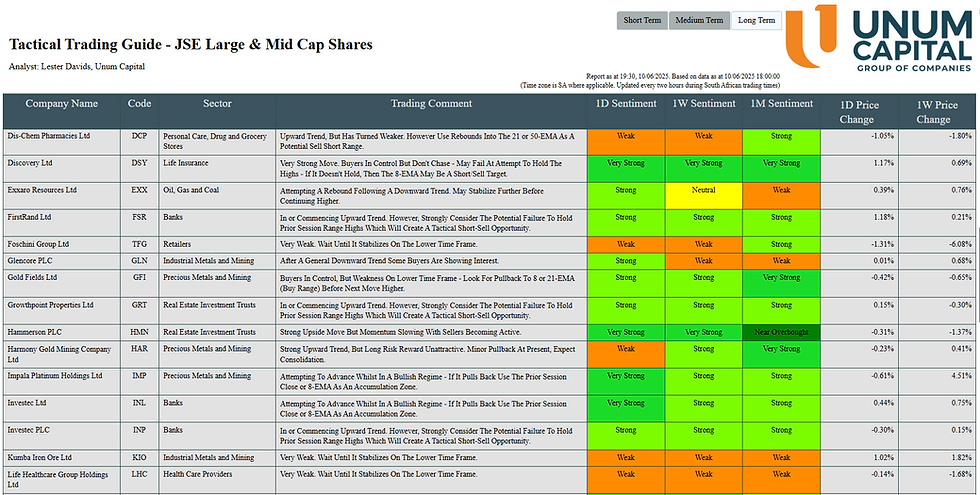Select Hammerson PLC company name
980x495 pixels.
click(x=35, y=332)
